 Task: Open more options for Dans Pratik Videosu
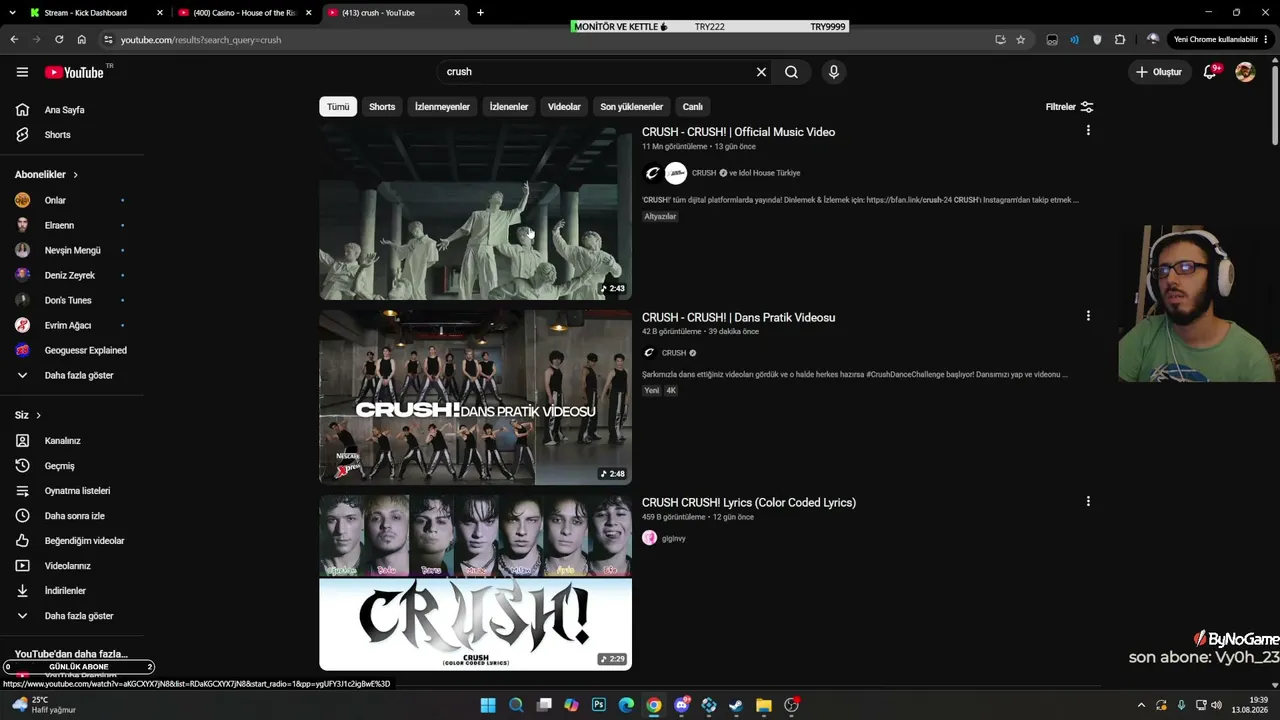coord(1088,316)
